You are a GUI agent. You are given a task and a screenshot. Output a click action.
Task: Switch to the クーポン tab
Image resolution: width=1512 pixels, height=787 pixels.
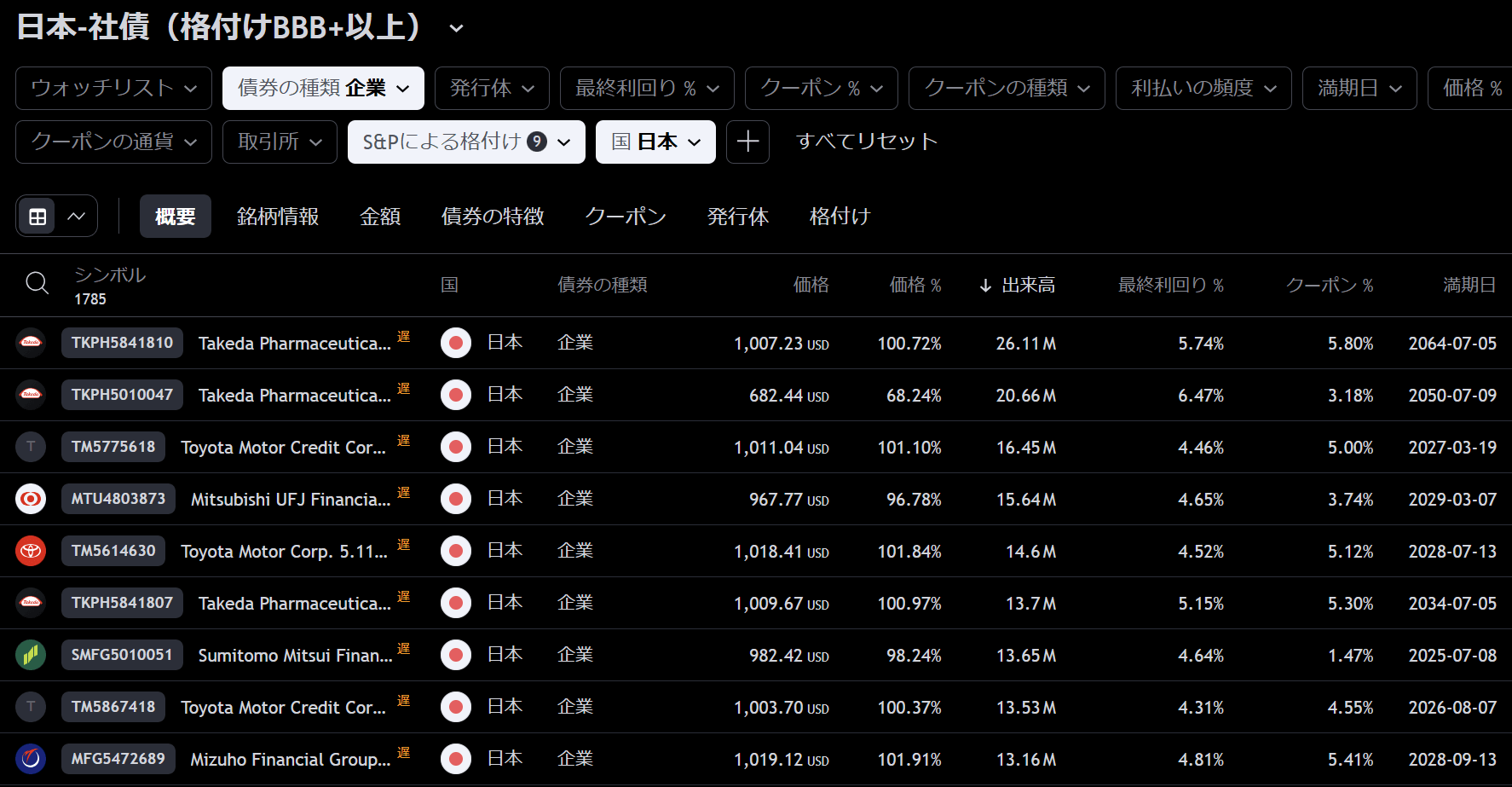pos(626,217)
